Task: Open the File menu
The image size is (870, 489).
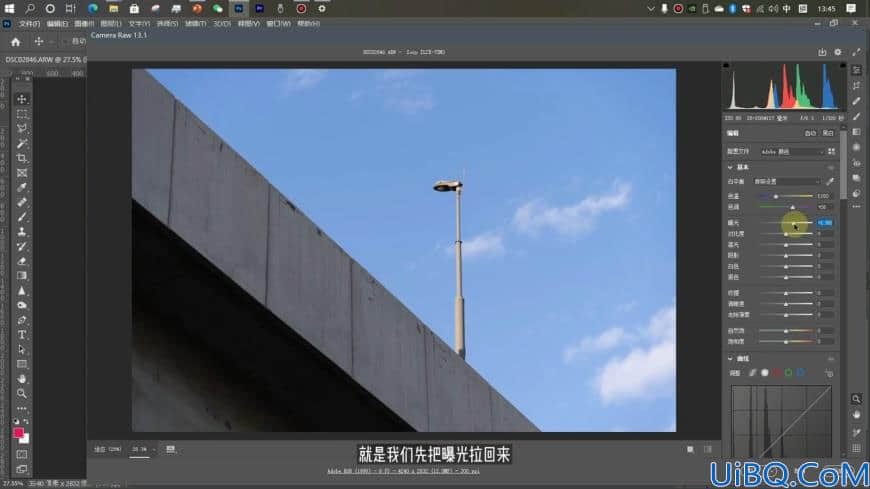Action: 29,24
